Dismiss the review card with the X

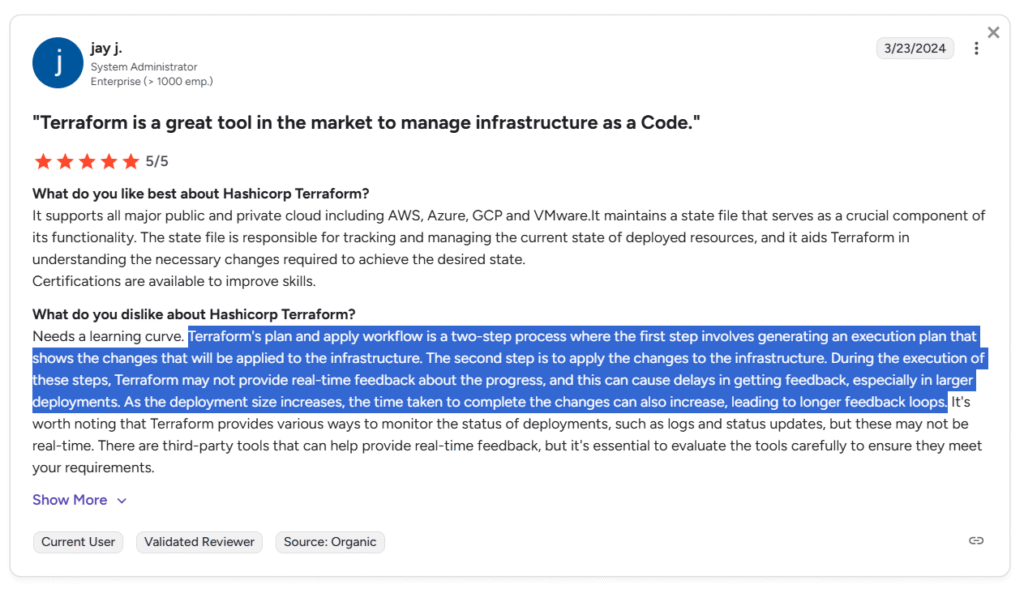(993, 31)
